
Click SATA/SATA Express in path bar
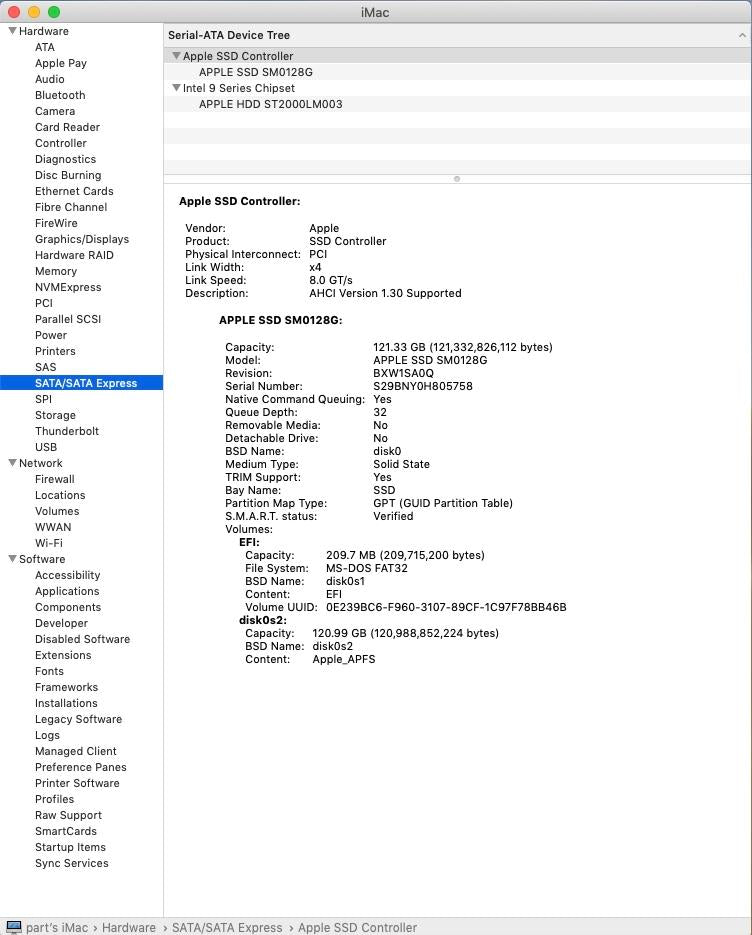pos(227,928)
